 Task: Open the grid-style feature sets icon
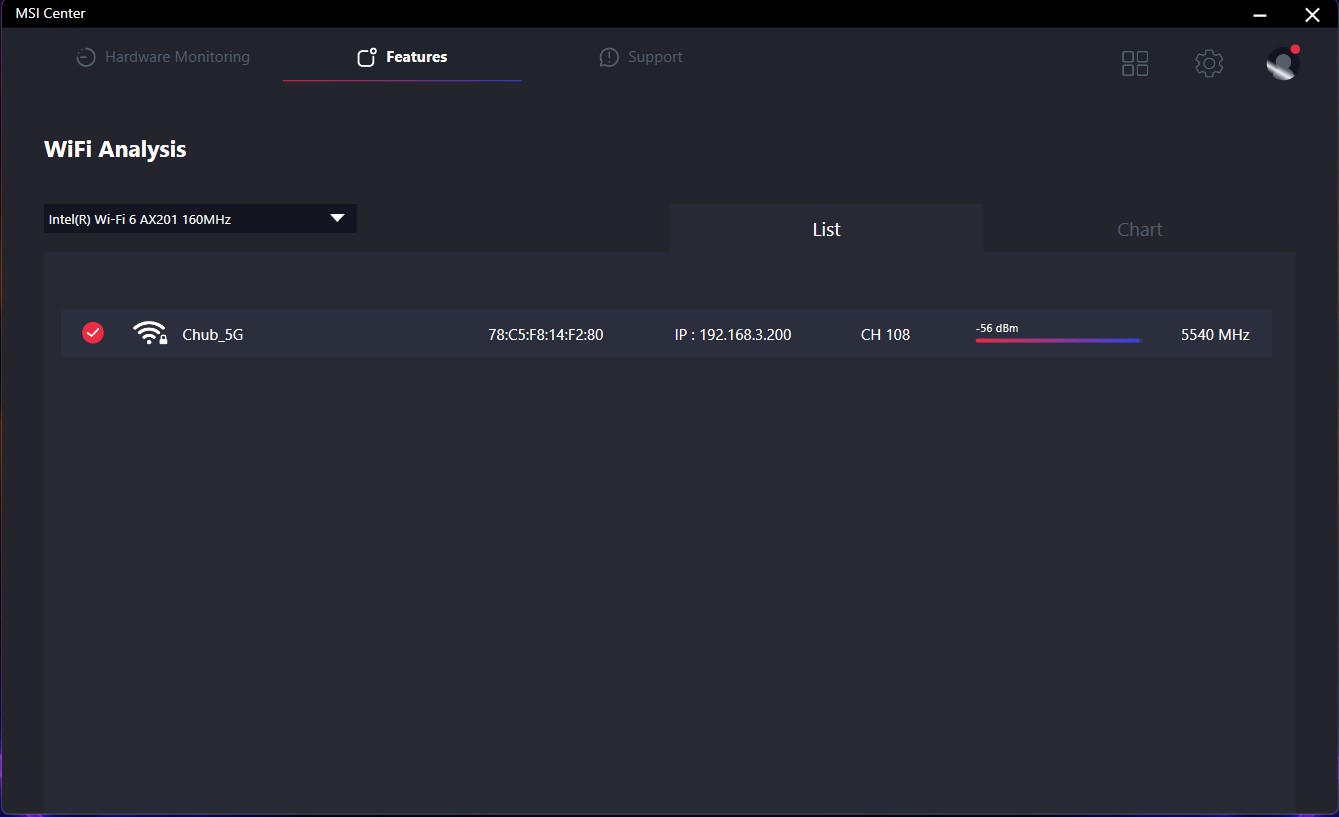[x=1135, y=64]
